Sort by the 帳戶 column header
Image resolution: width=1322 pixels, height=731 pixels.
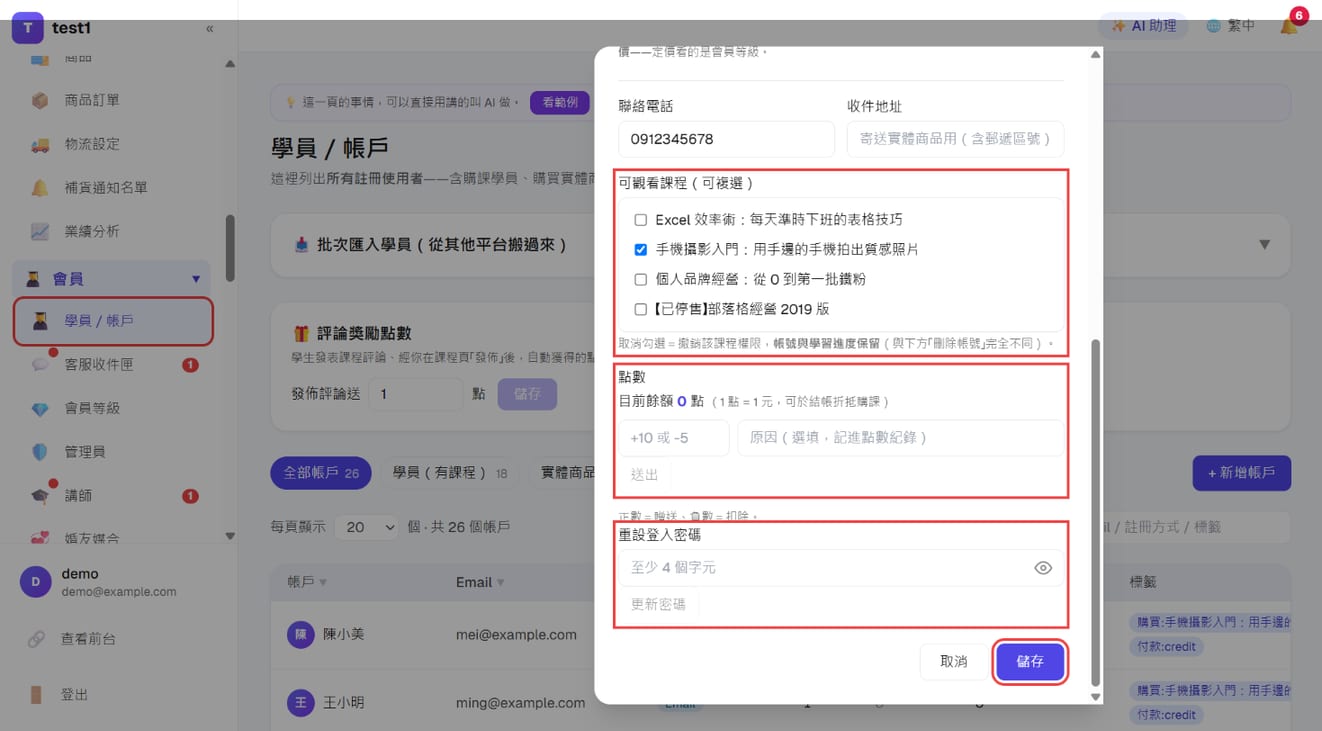click(307, 582)
